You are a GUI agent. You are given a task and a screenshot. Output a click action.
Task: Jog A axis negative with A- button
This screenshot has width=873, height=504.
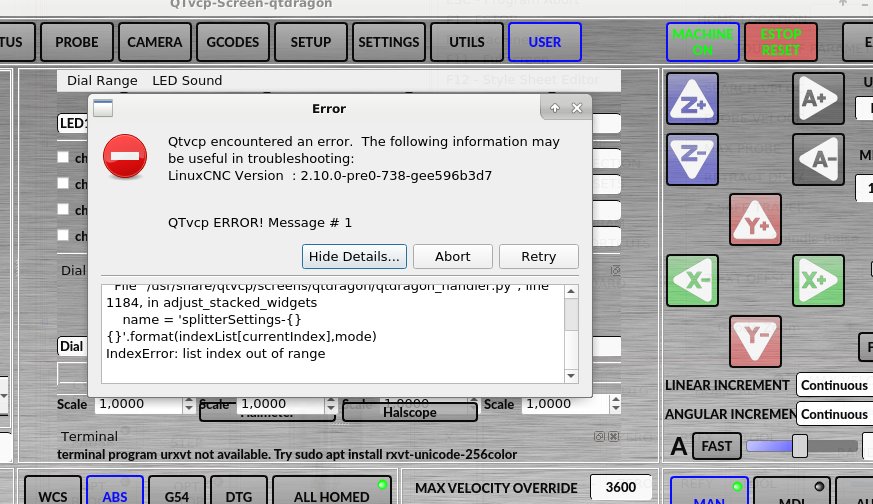[x=818, y=159]
